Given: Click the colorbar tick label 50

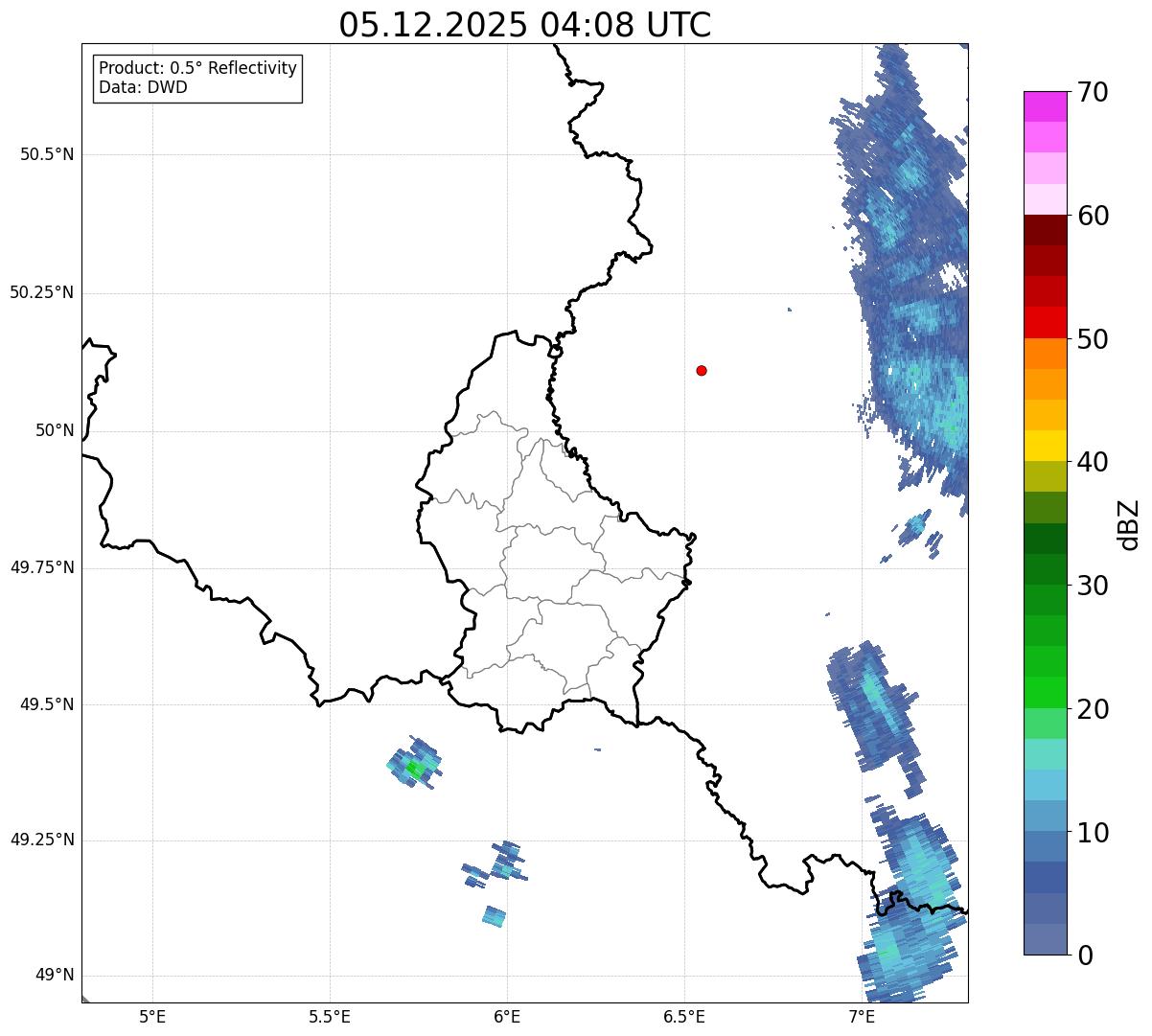Looking at the screenshot, I should [x=1093, y=339].
